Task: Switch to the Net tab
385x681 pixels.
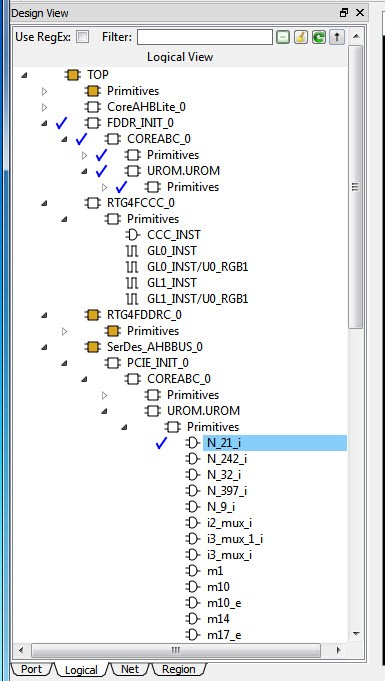Action: 130,669
